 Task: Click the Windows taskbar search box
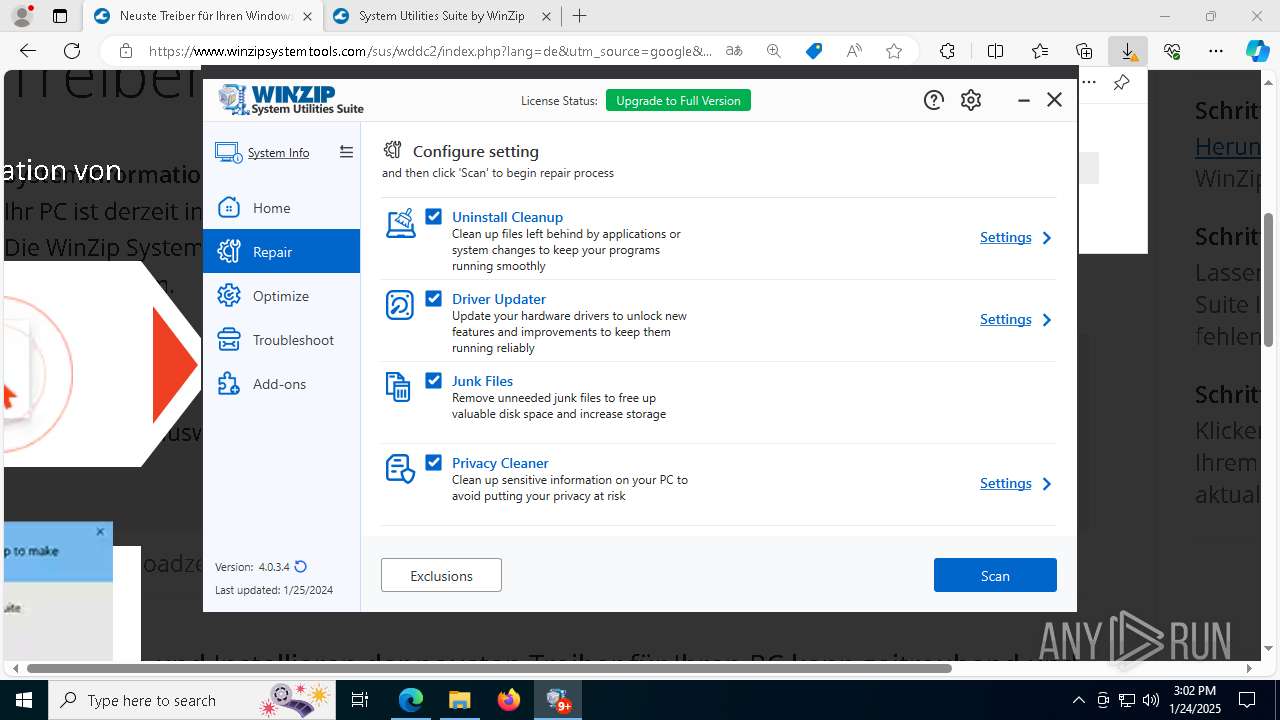click(x=191, y=700)
